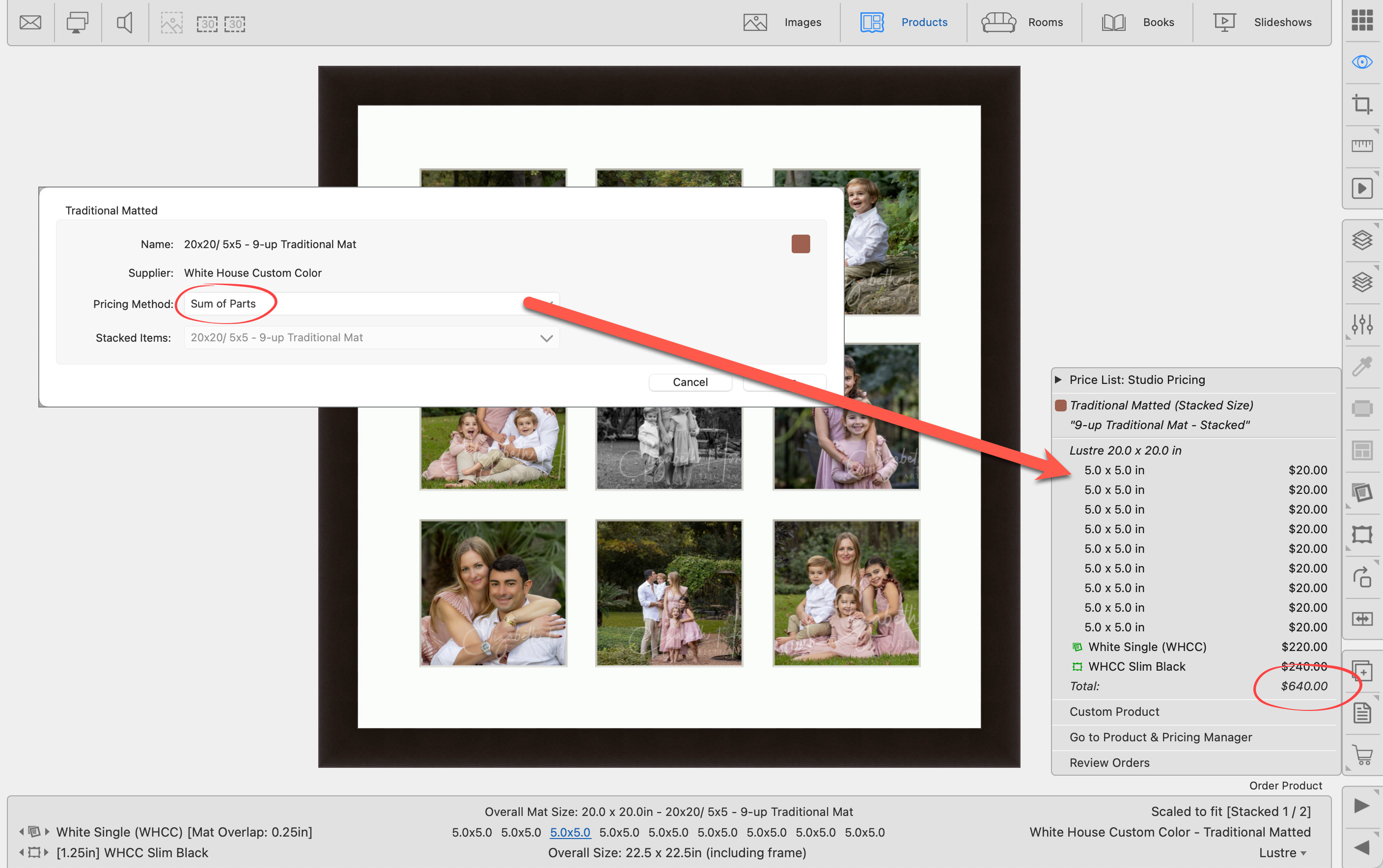This screenshot has width=1383, height=868.
Task: Click the envelope email icon
Action: point(30,23)
